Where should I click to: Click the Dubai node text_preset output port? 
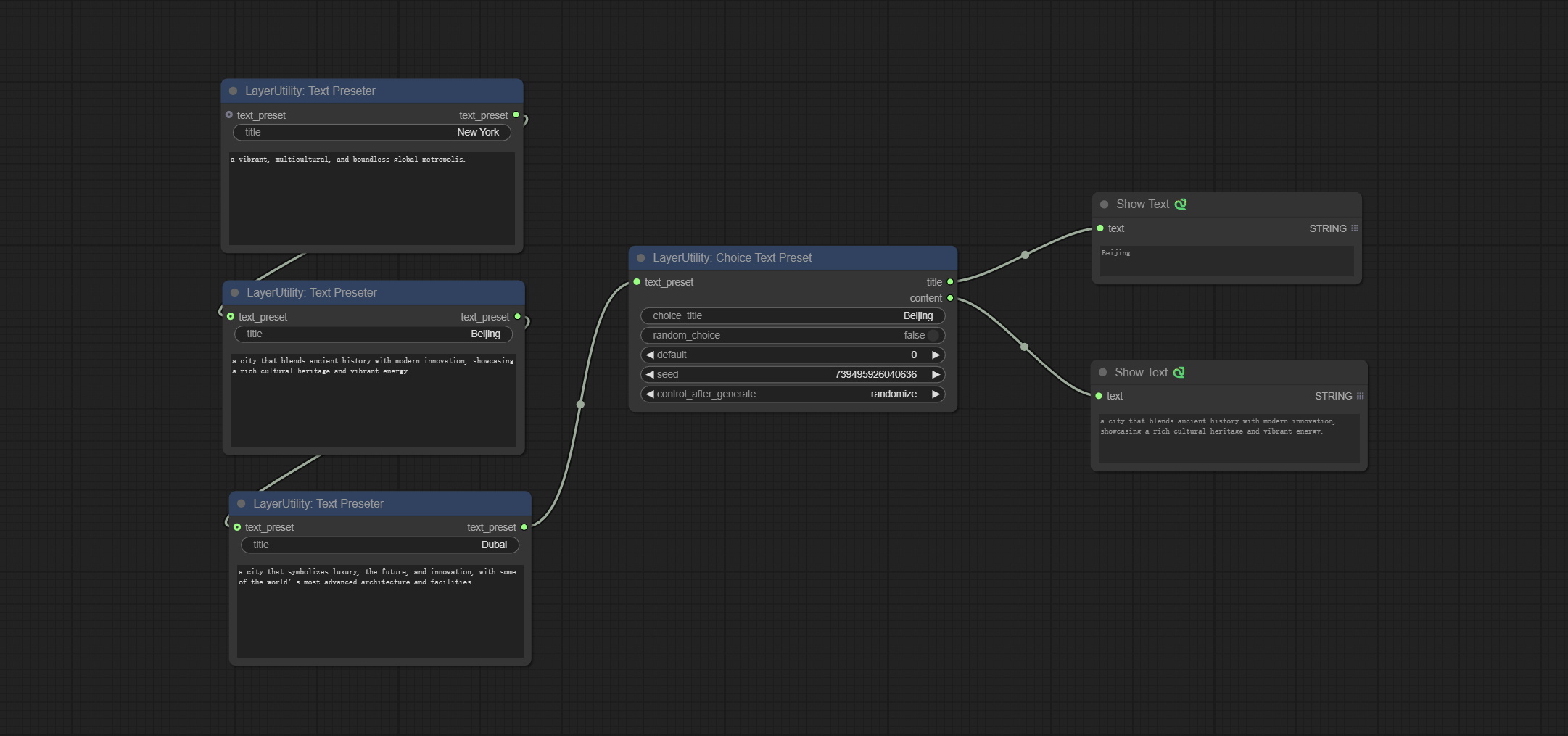click(524, 527)
